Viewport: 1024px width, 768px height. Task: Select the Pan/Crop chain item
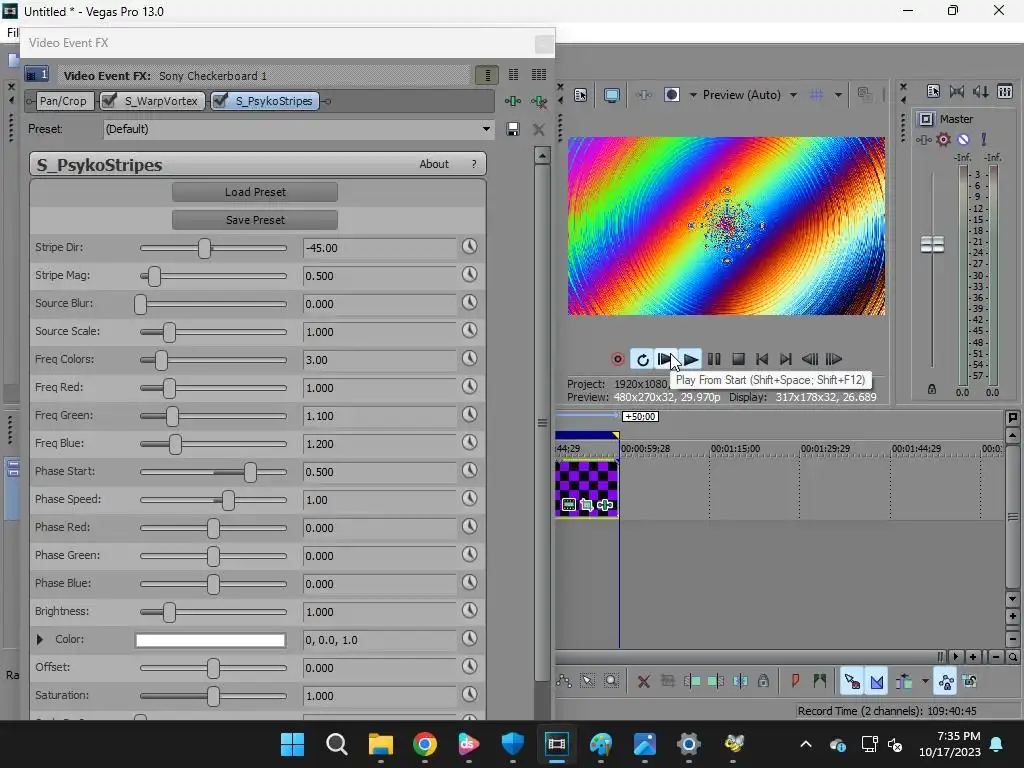point(63,101)
